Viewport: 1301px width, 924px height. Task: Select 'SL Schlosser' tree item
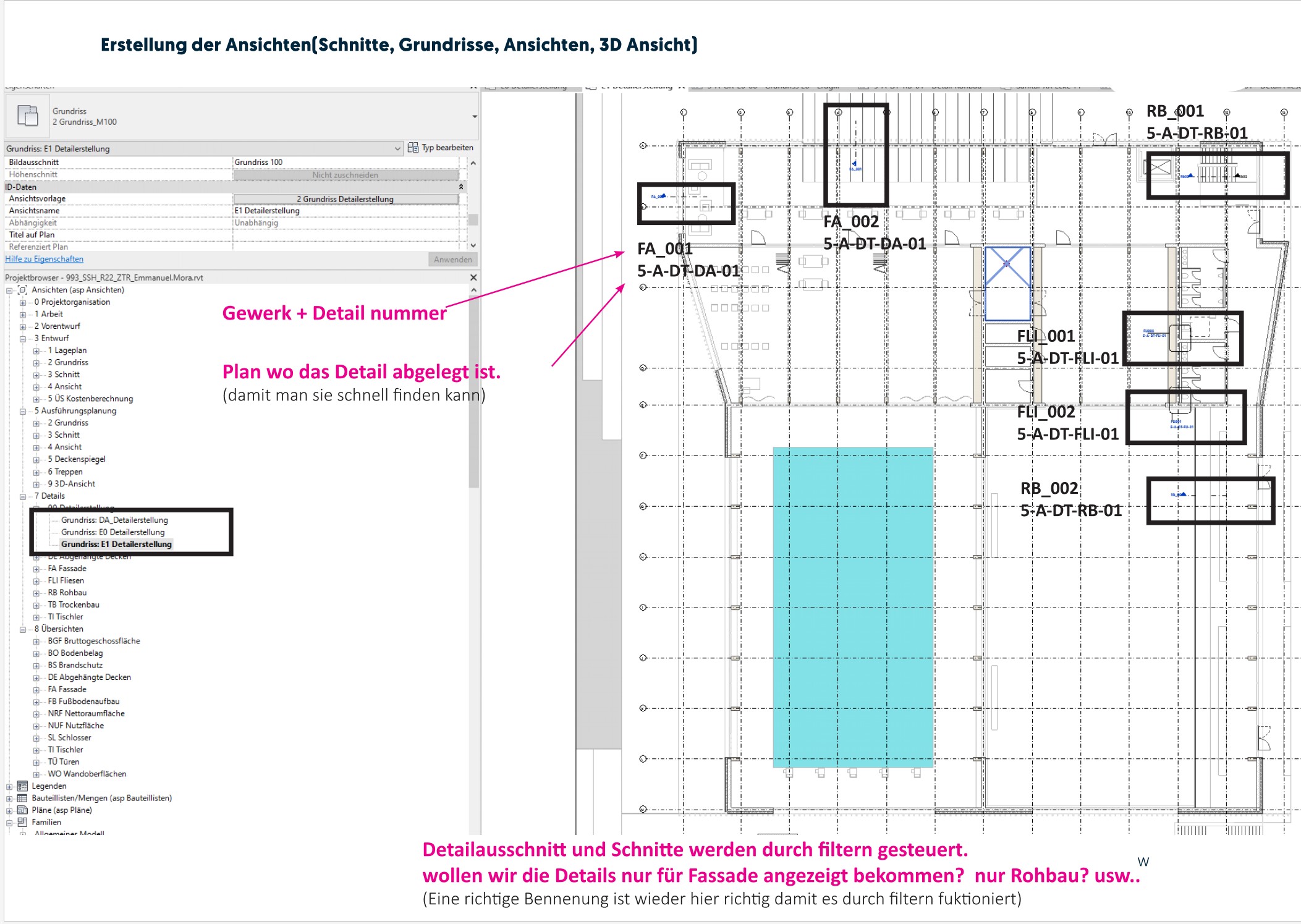[69, 737]
